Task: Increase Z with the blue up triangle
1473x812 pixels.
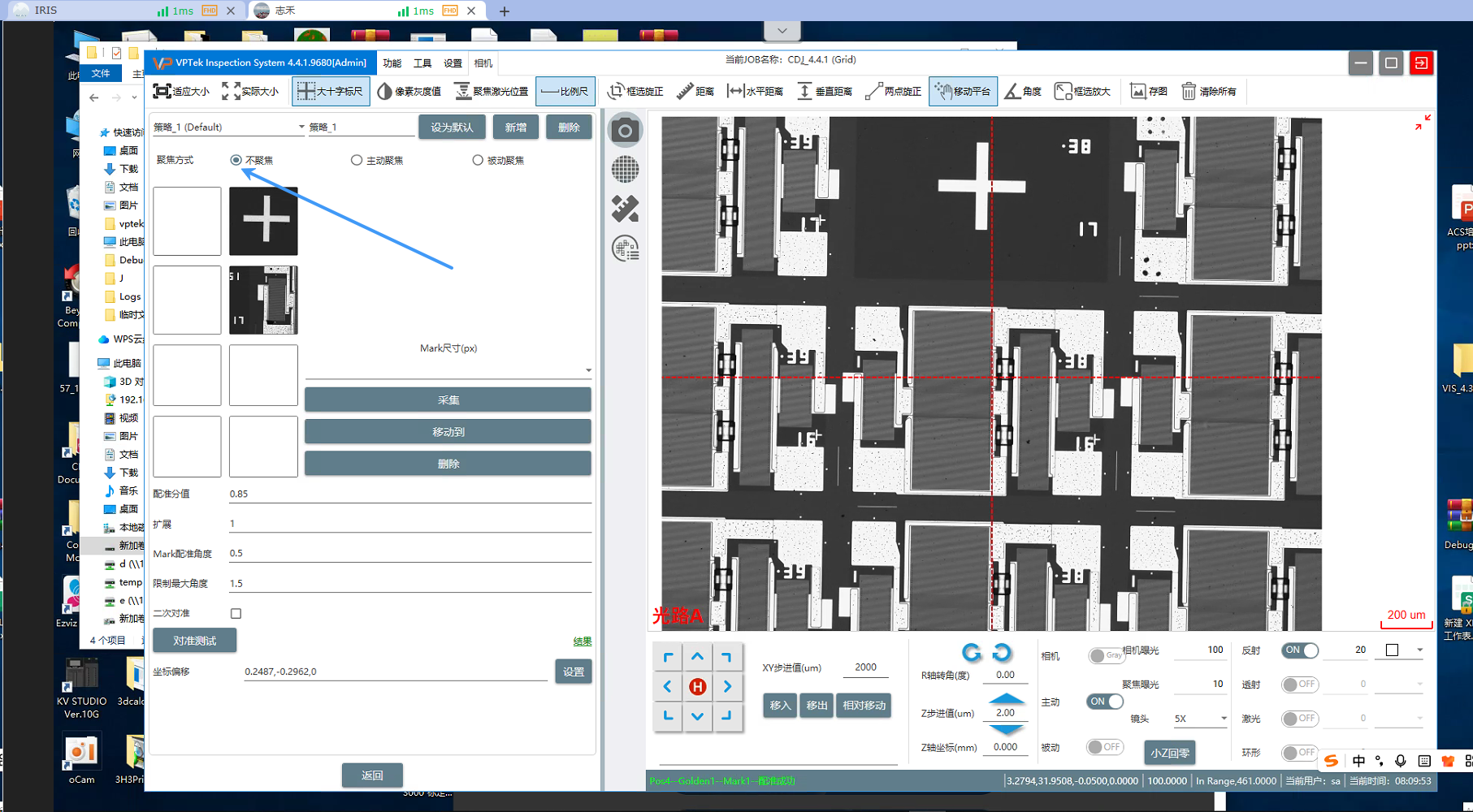Action: pyautogui.click(x=1006, y=698)
